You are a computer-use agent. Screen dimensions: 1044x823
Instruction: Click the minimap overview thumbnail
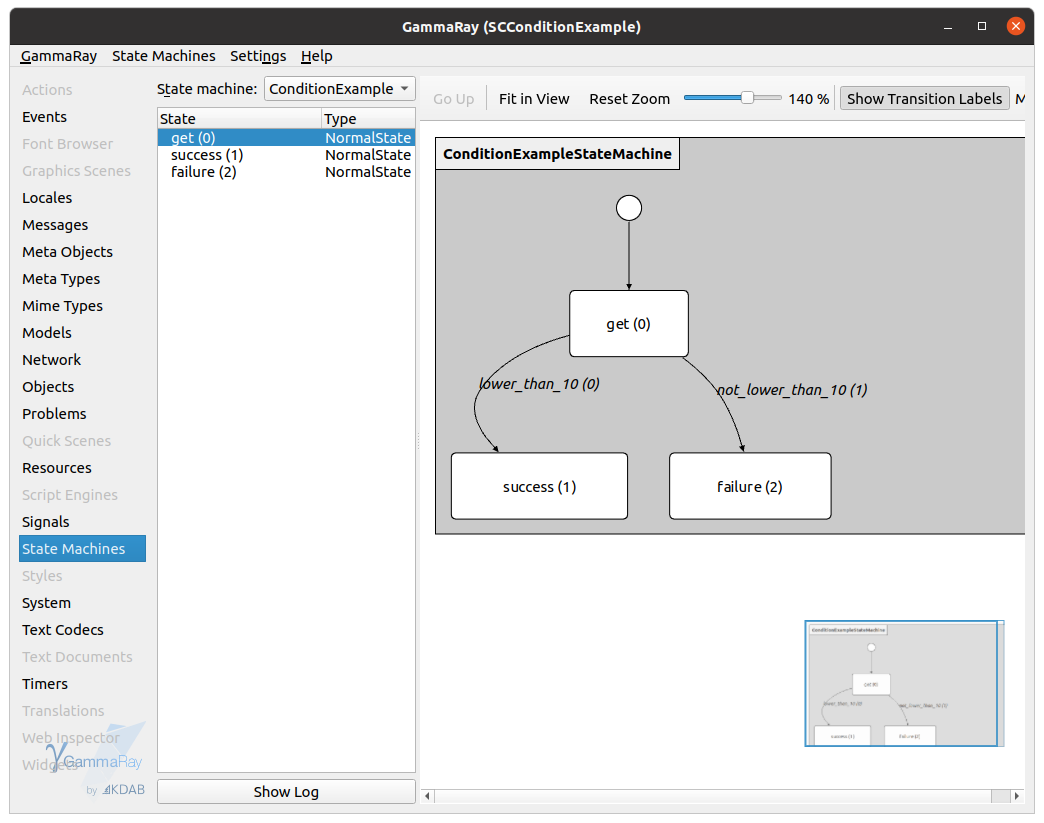[904, 683]
